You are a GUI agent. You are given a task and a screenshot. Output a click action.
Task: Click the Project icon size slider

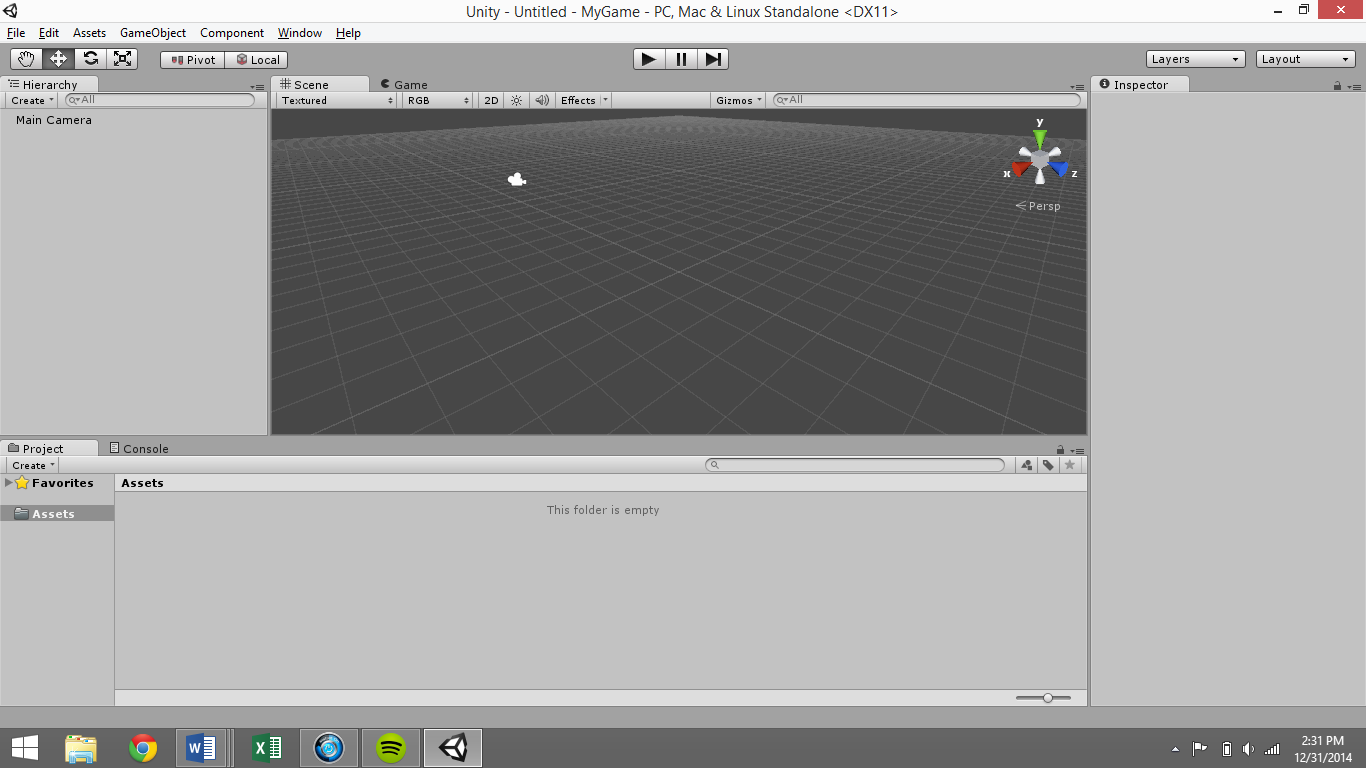(1043, 698)
